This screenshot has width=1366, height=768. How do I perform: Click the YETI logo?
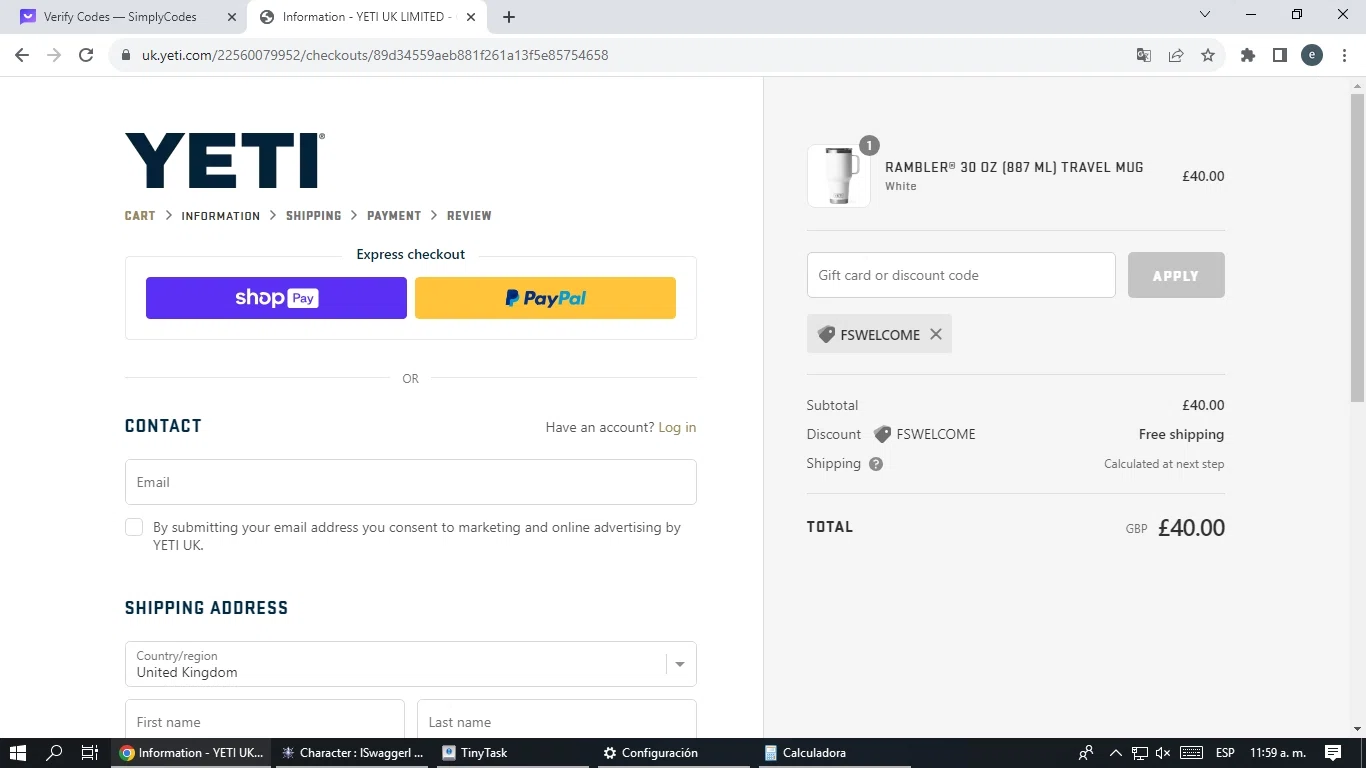pos(225,160)
